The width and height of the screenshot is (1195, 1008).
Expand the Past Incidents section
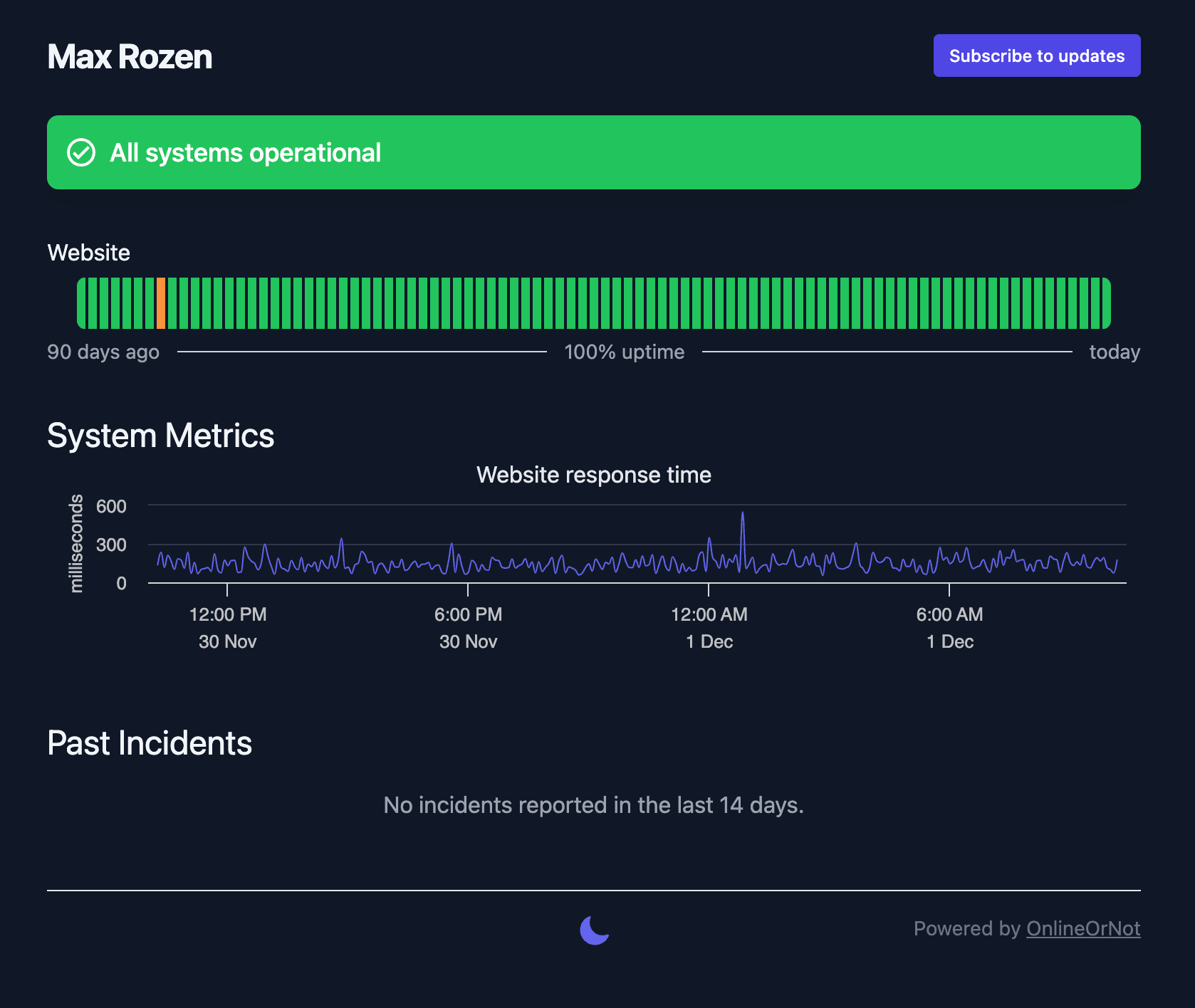[149, 742]
